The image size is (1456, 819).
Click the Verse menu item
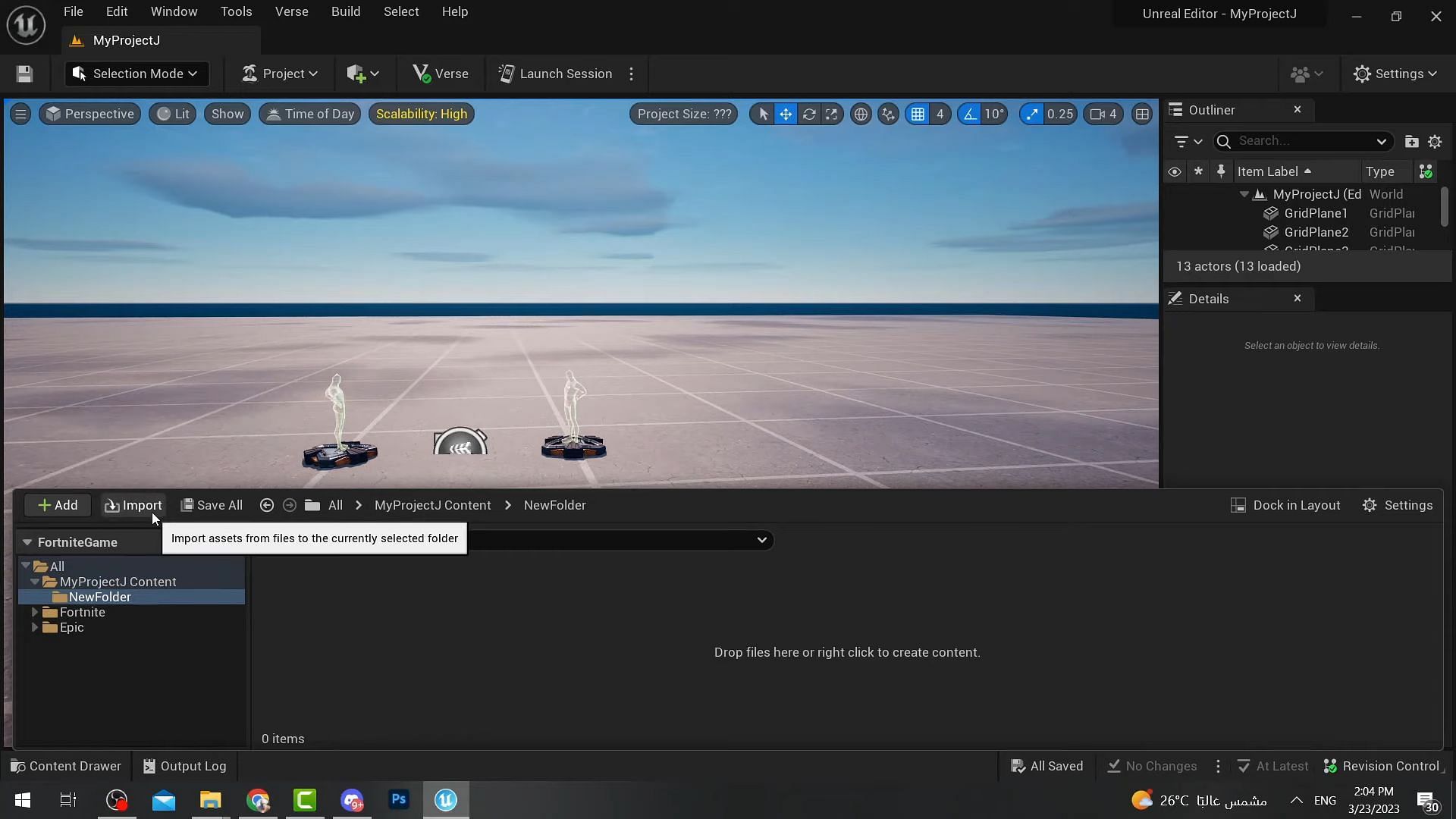click(x=290, y=12)
